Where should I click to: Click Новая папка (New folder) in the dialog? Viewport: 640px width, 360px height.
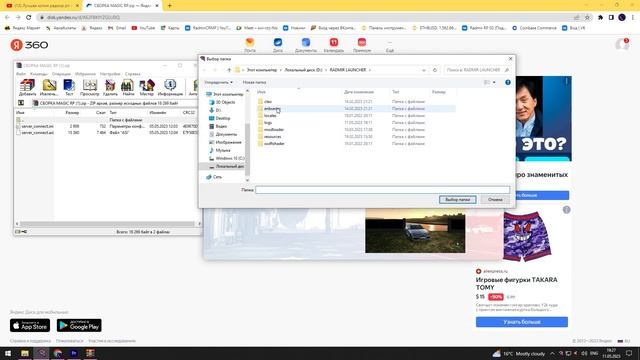coord(254,82)
